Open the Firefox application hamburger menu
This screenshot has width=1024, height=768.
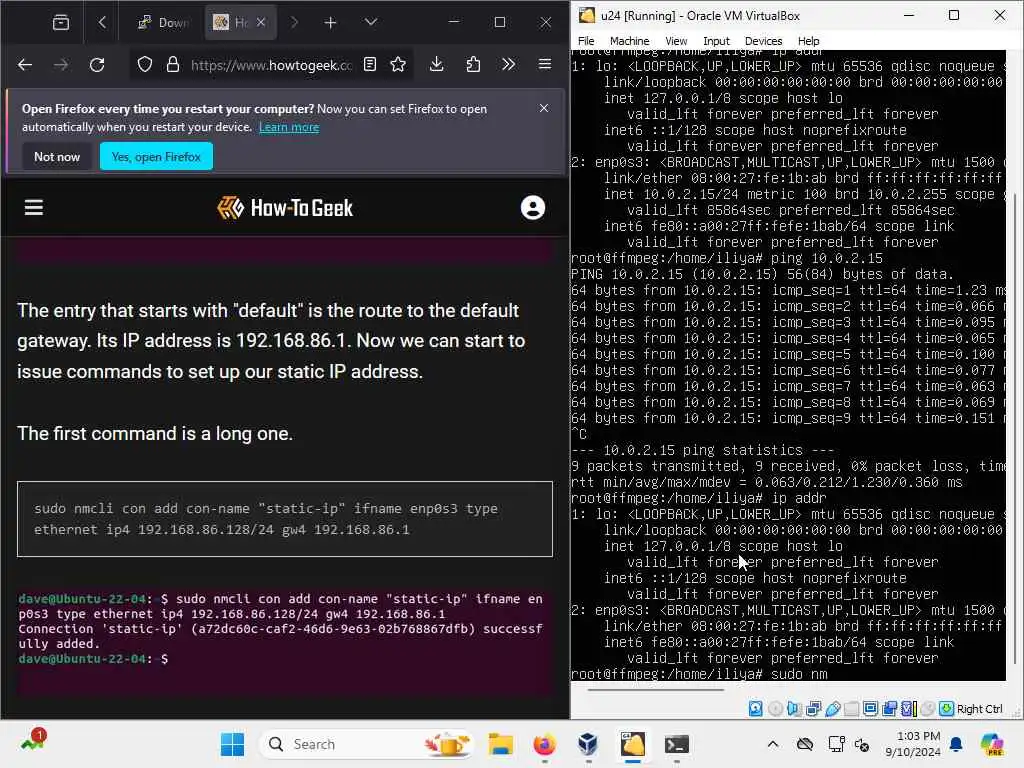(x=545, y=64)
